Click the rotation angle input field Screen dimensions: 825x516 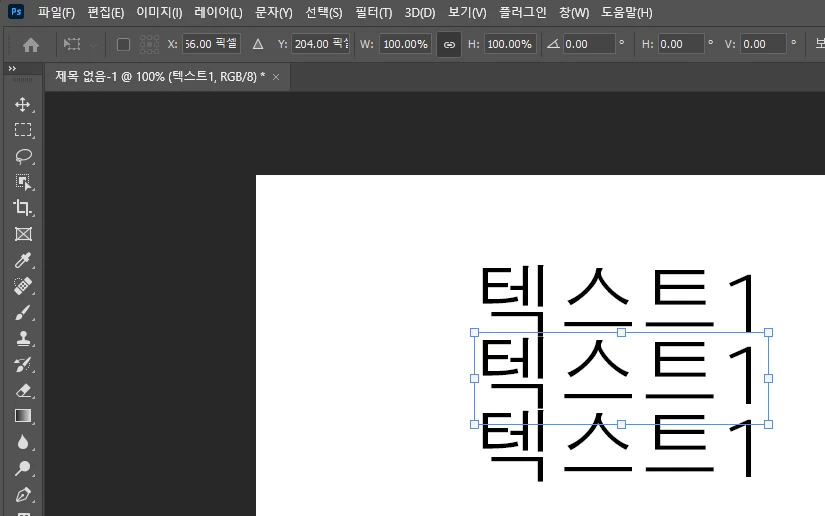click(588, 44)
